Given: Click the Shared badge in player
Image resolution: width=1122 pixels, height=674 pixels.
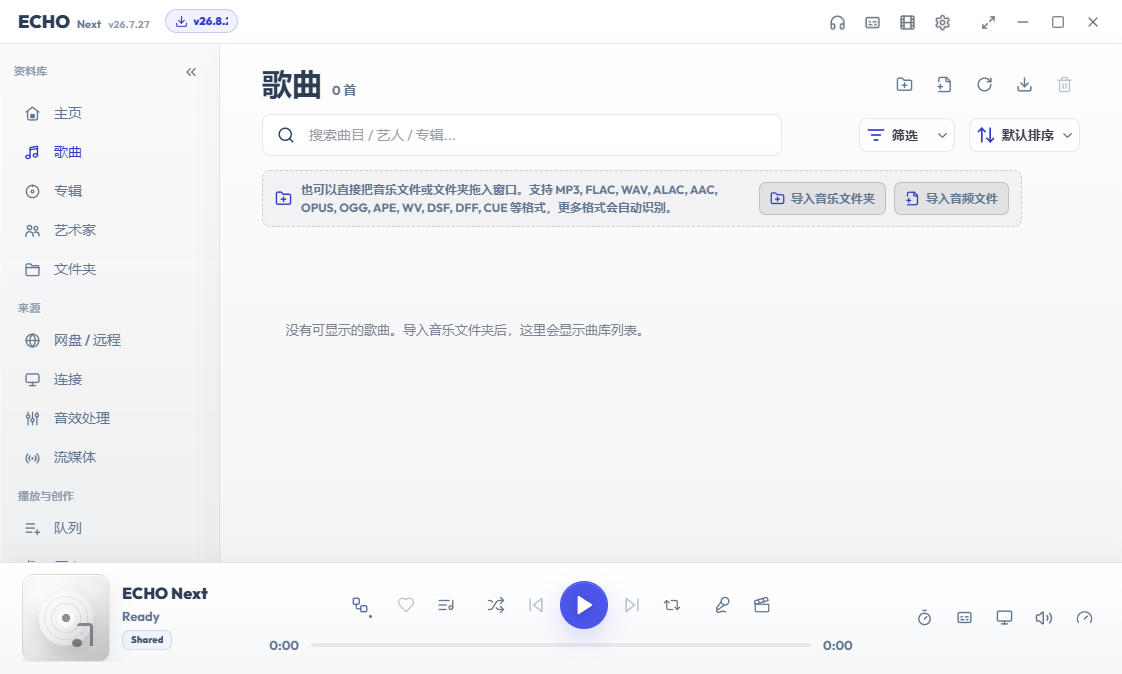Looking at the screenshot, I should 147,640.
